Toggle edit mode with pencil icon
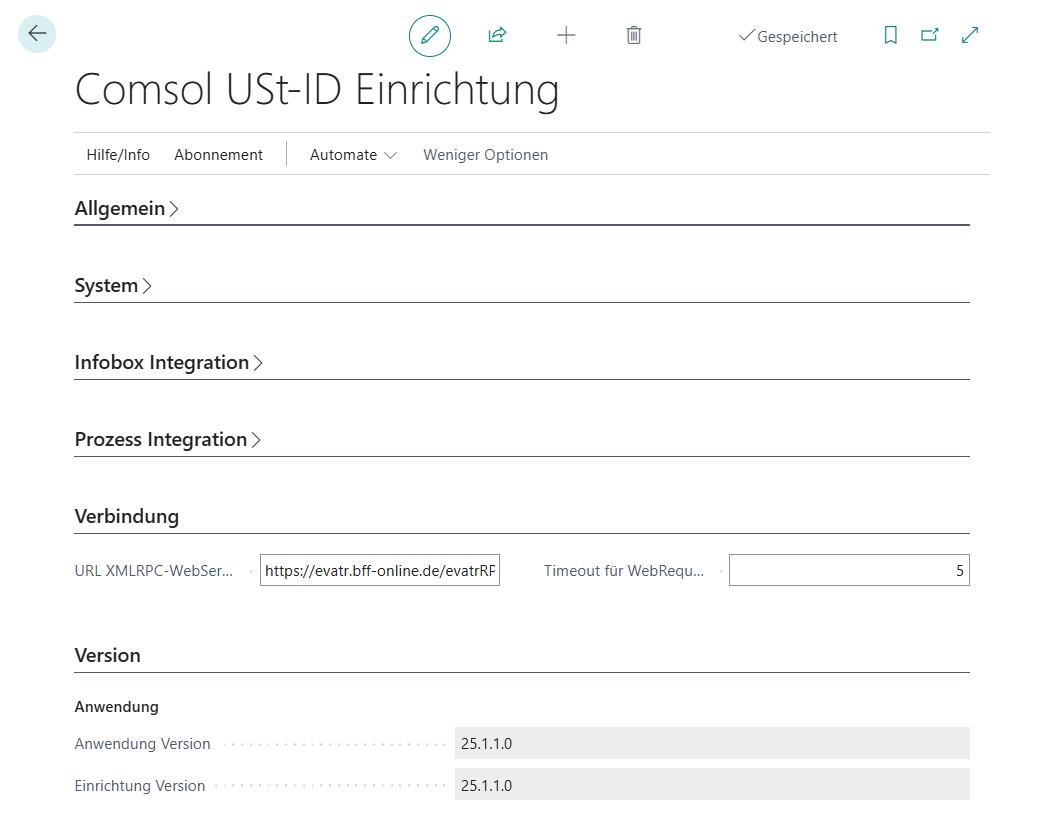This screenshot has height=817, width=1064. (430, 35)
